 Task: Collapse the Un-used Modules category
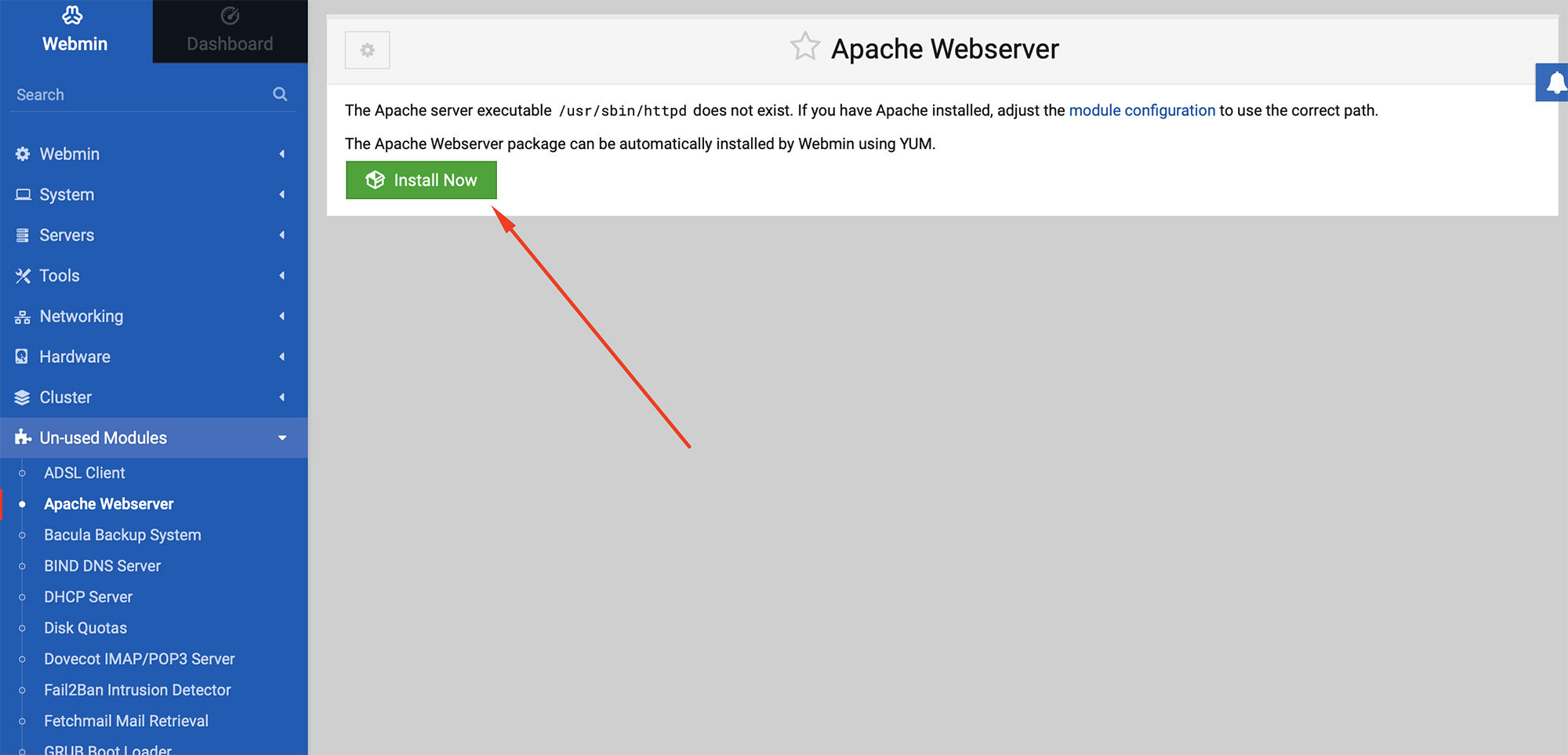pos(154,437)
